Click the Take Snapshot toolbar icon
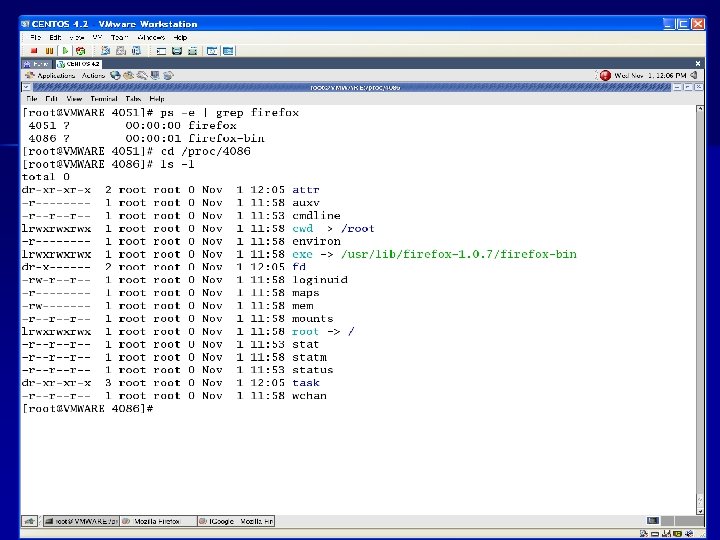The width and height of the screenshot is (720, 540). click(x=105, y=51)
